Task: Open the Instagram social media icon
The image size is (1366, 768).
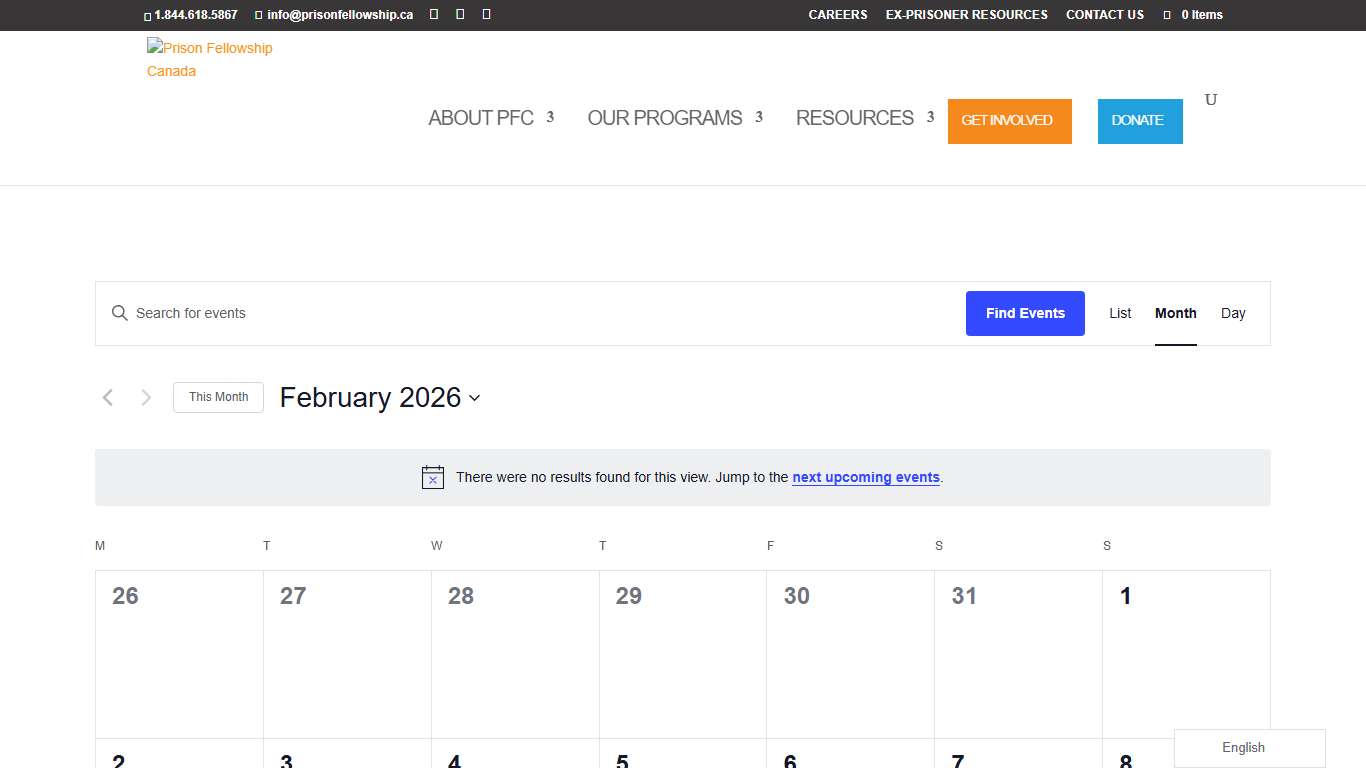Action: [x=460, y=14]
